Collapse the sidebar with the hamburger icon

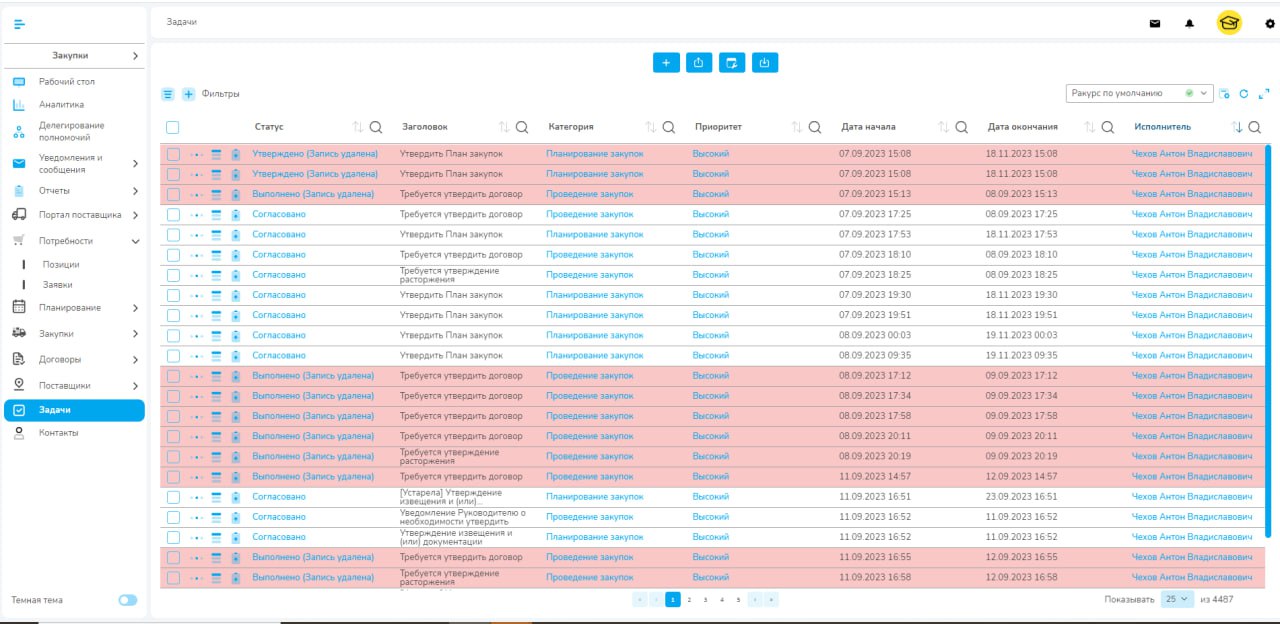click(19, 23)
